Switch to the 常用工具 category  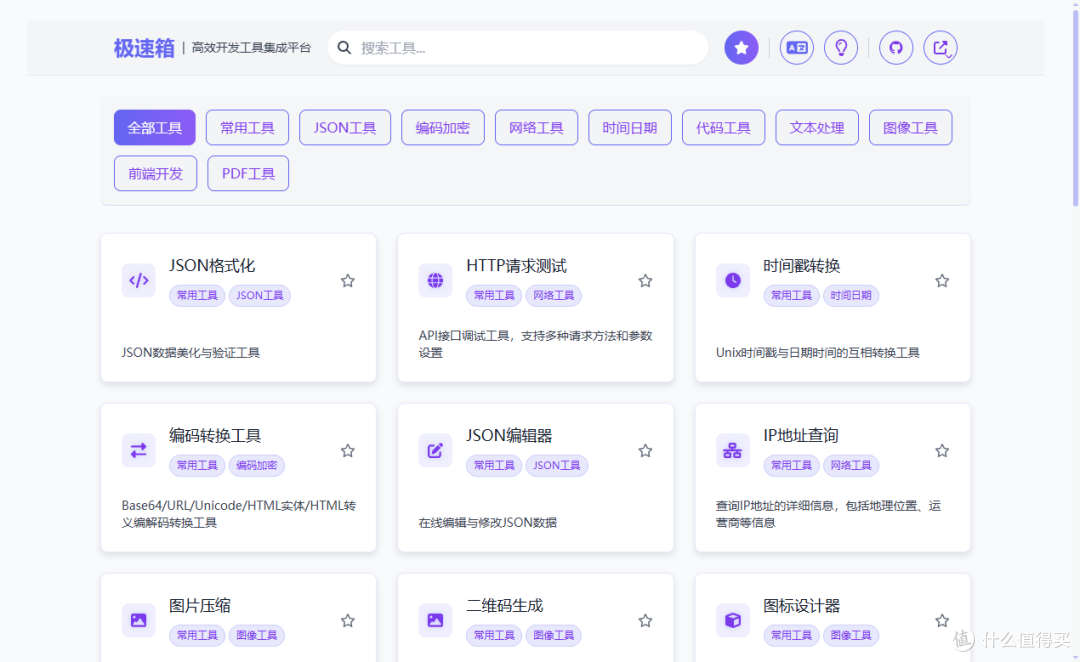coord(247,127)
